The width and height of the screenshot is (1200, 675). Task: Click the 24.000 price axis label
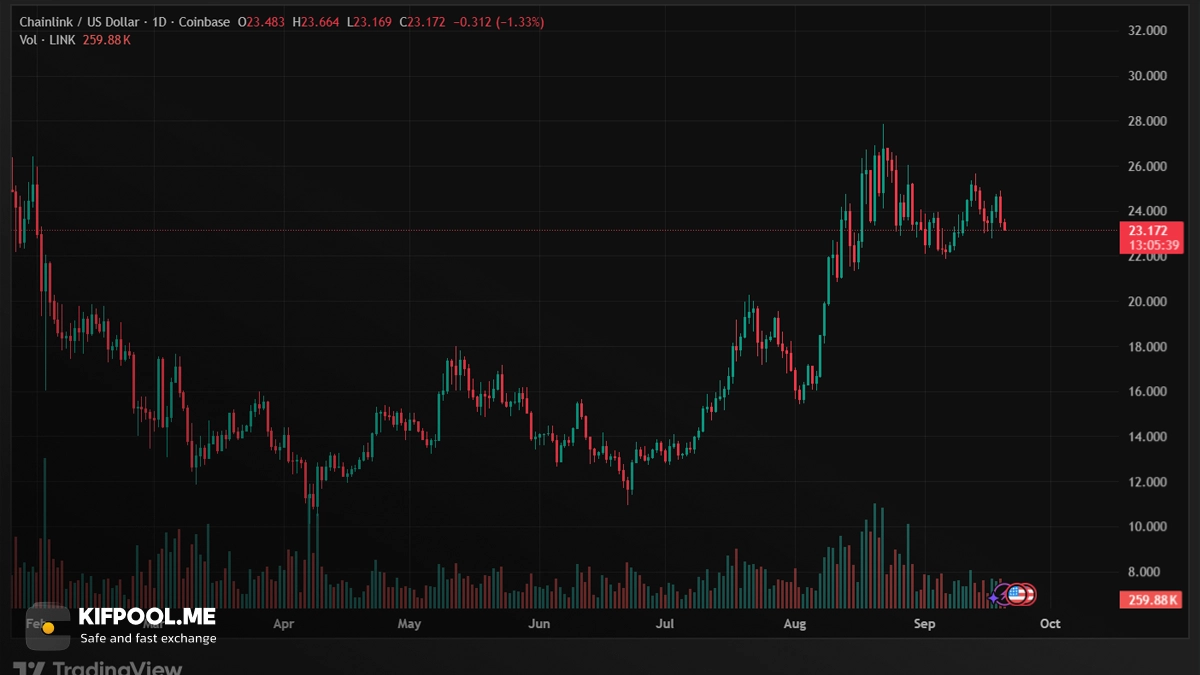pyautogui.click(x=1147, y=211)
